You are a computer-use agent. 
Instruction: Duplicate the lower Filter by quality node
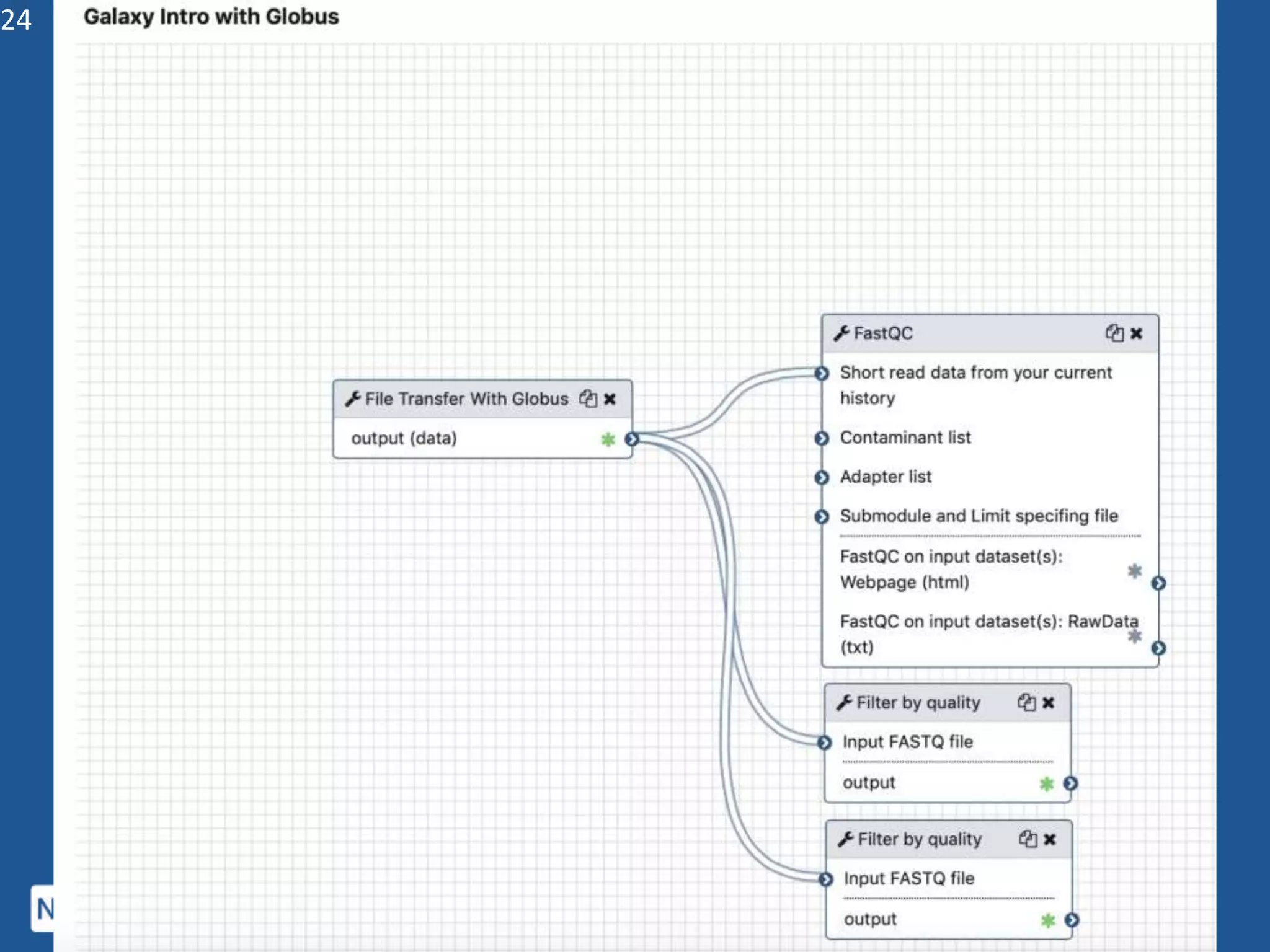click(x=1028, y=839)
